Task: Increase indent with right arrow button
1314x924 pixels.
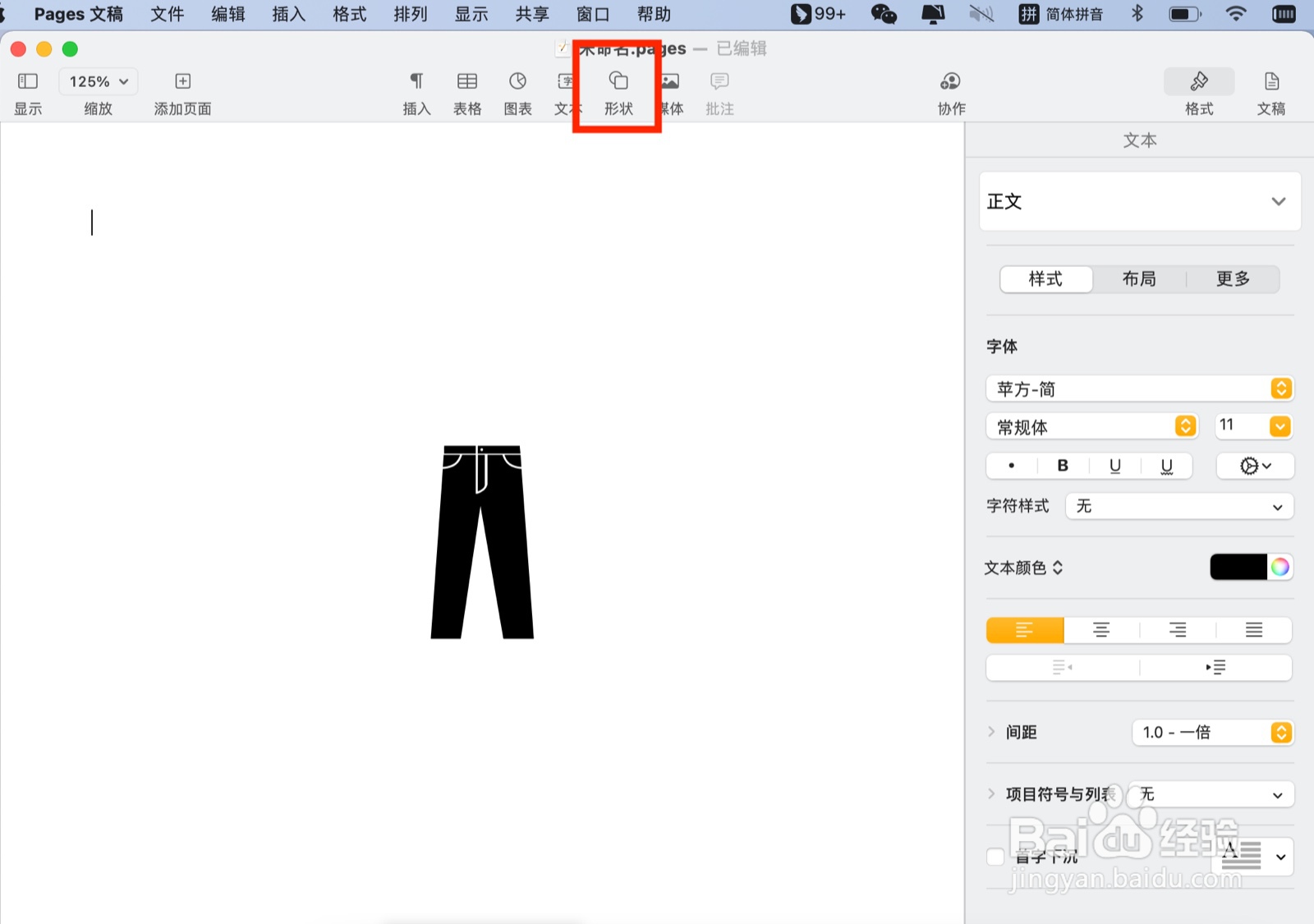Action: [x=1216, y=668]
